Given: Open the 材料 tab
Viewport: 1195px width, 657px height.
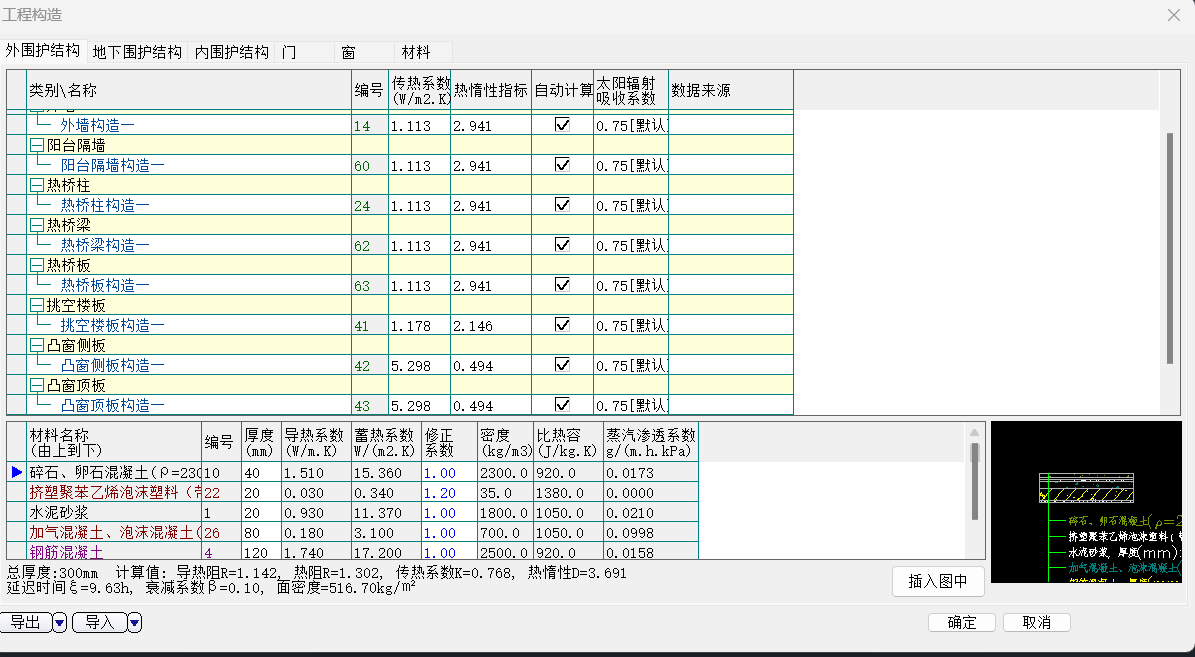Looking at the screenshot, I should [416, 52].
